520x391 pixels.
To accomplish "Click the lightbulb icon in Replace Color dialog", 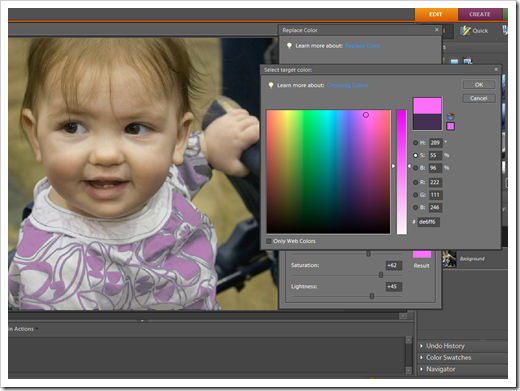I will 289,46.
